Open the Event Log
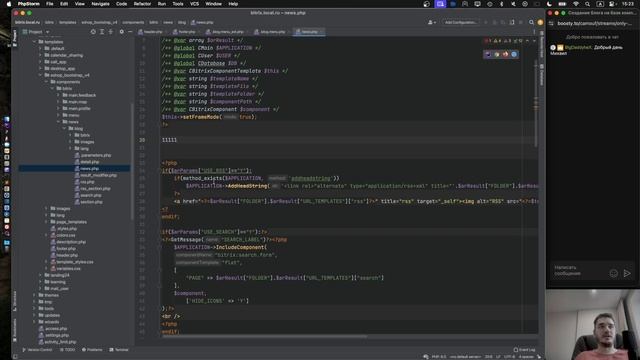640x360 pixels. coord(524,350)
